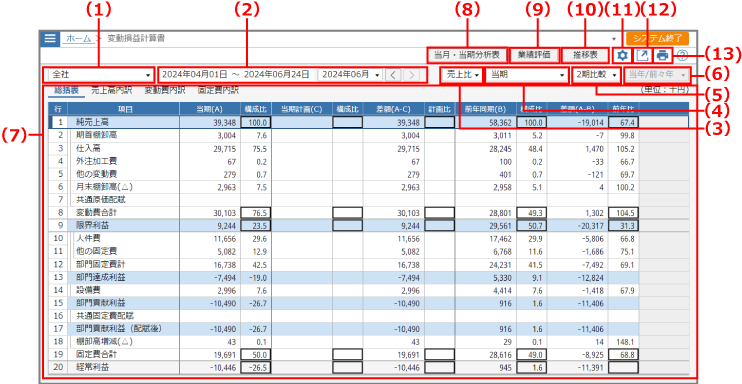This screenshot has width=742, height=384.
Task: Click value -19,014 in 純売上高 row
Action: click(589, 123)
